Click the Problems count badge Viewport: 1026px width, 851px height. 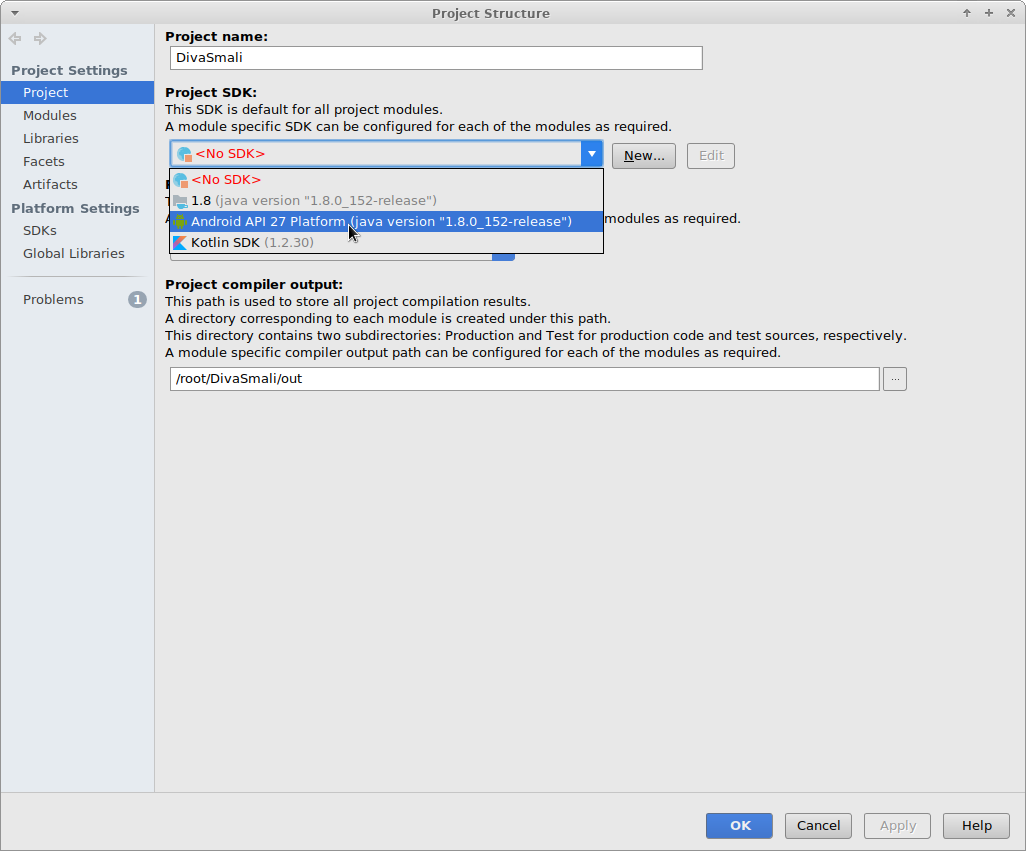(x=137, y=300)
